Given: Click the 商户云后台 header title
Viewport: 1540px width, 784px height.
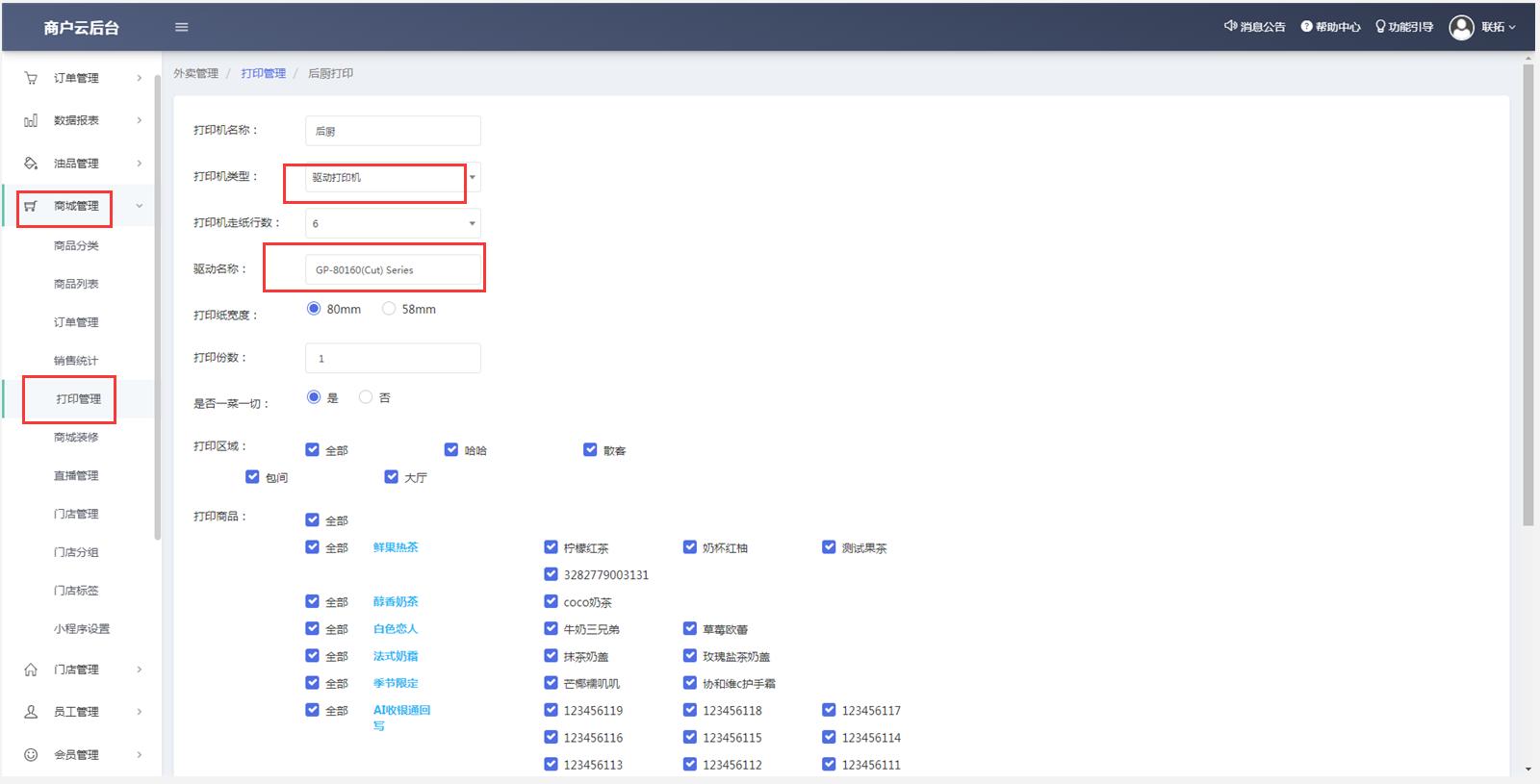Looking at the screenshot, I should pos(82,28).
